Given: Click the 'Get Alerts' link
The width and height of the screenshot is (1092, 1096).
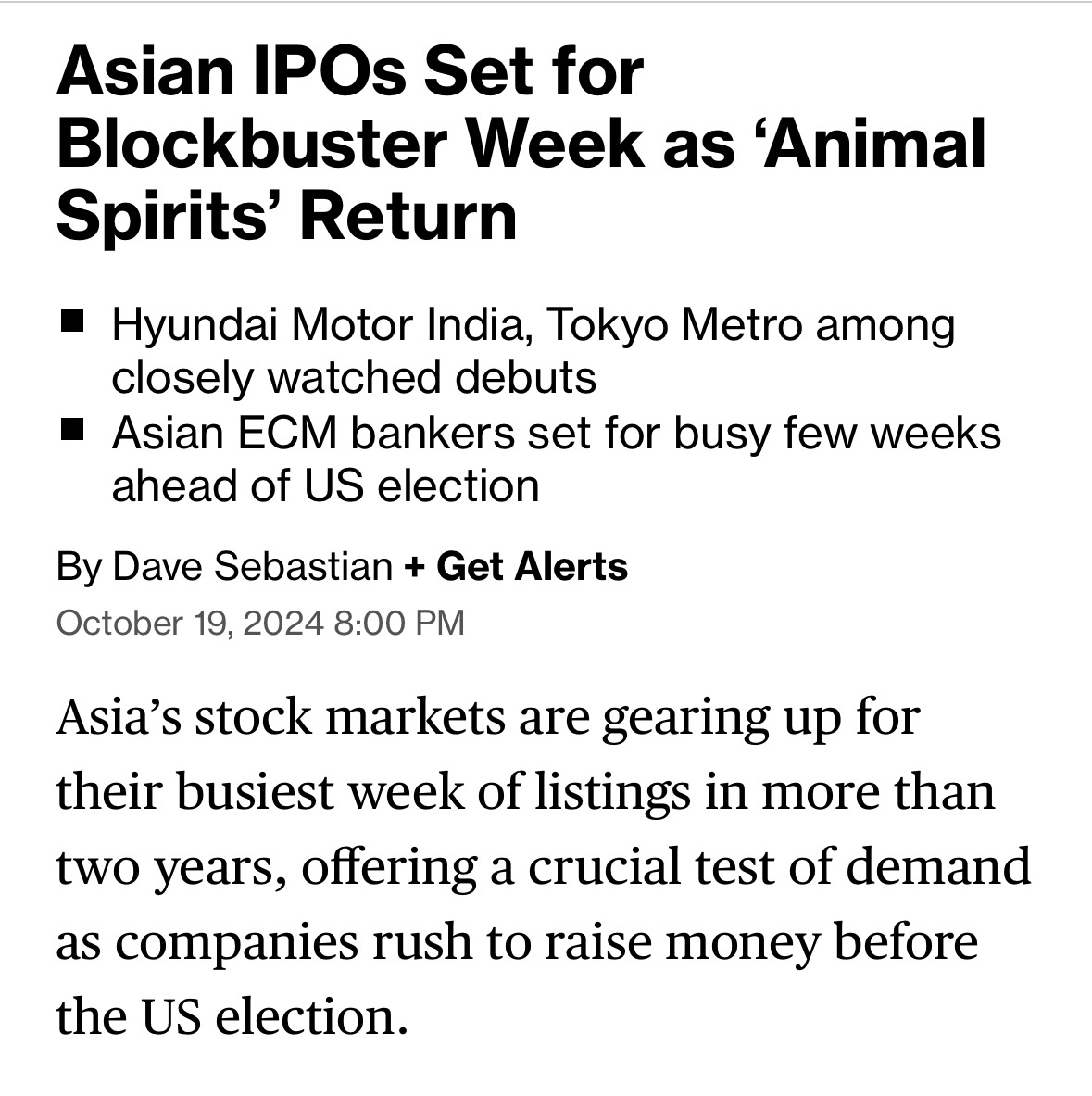Looking at the screenshot, I should [532, 566].
